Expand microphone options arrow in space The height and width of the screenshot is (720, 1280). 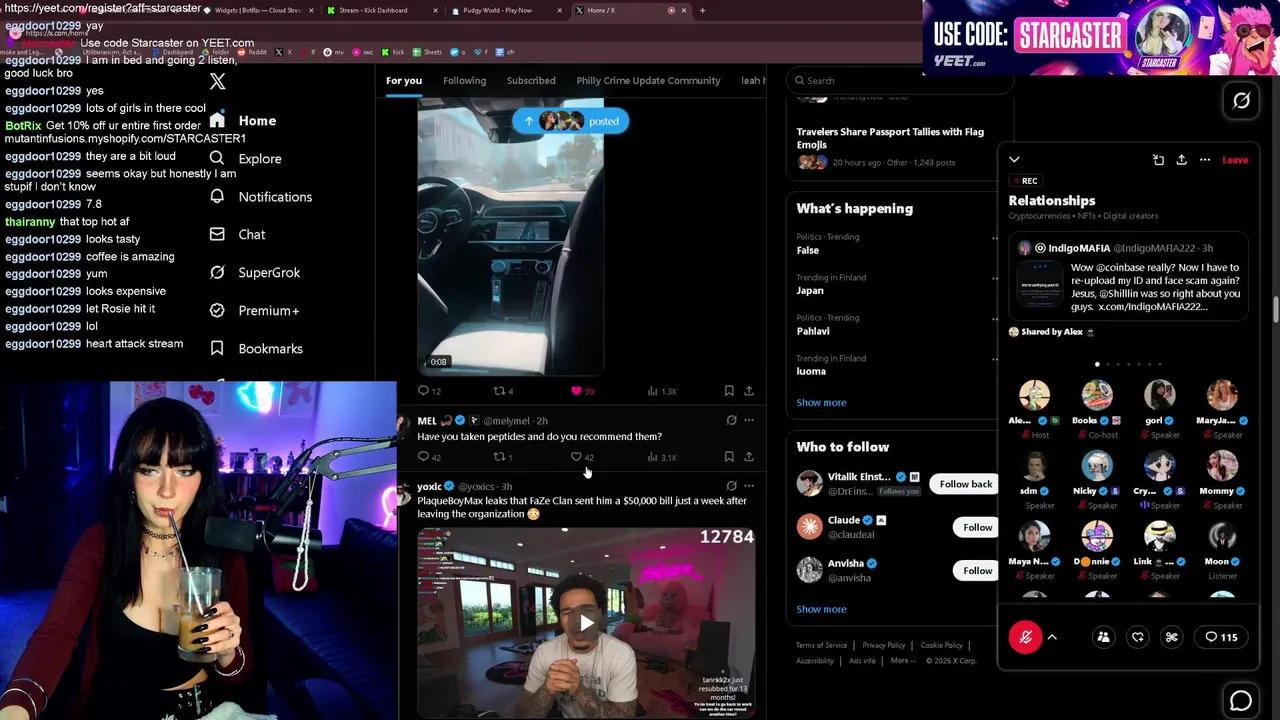[x=1052, y=637]
